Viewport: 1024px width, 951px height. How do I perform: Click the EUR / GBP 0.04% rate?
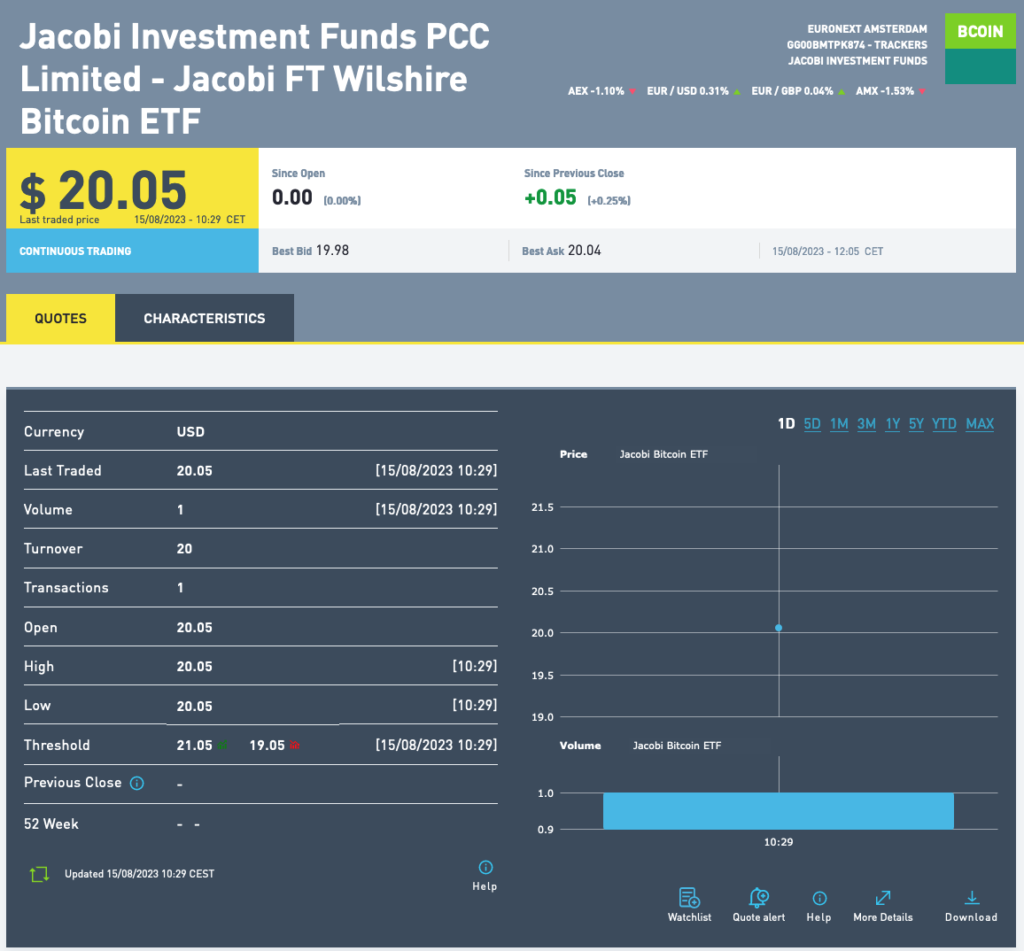[798, 91]
